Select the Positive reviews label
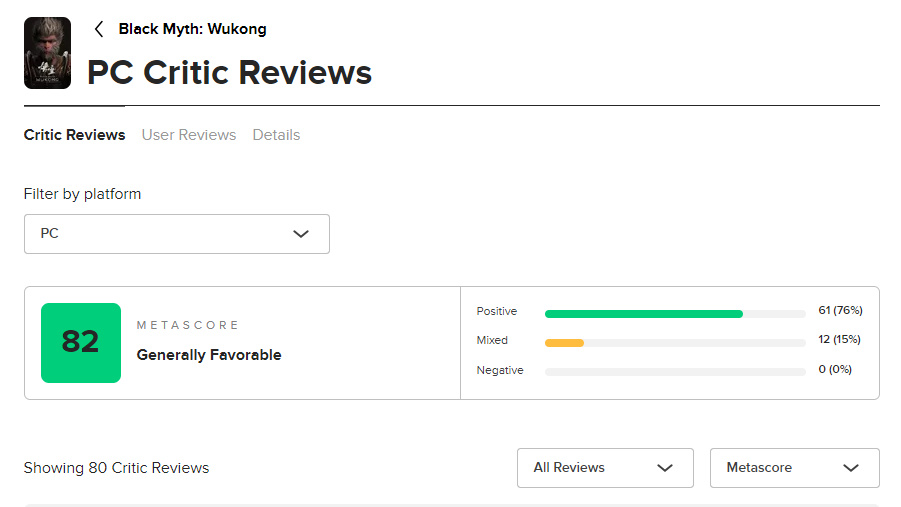 tap(496, 311)
